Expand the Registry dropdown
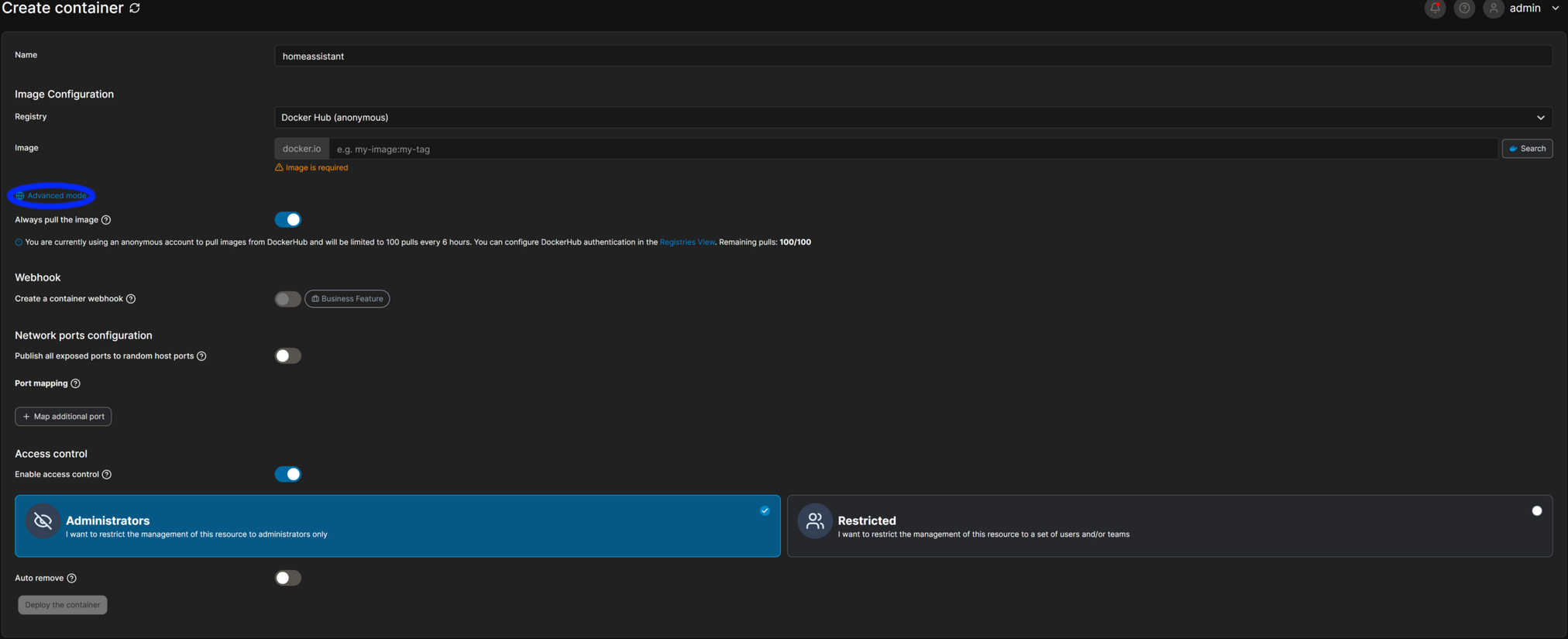 tap(913, 118)
